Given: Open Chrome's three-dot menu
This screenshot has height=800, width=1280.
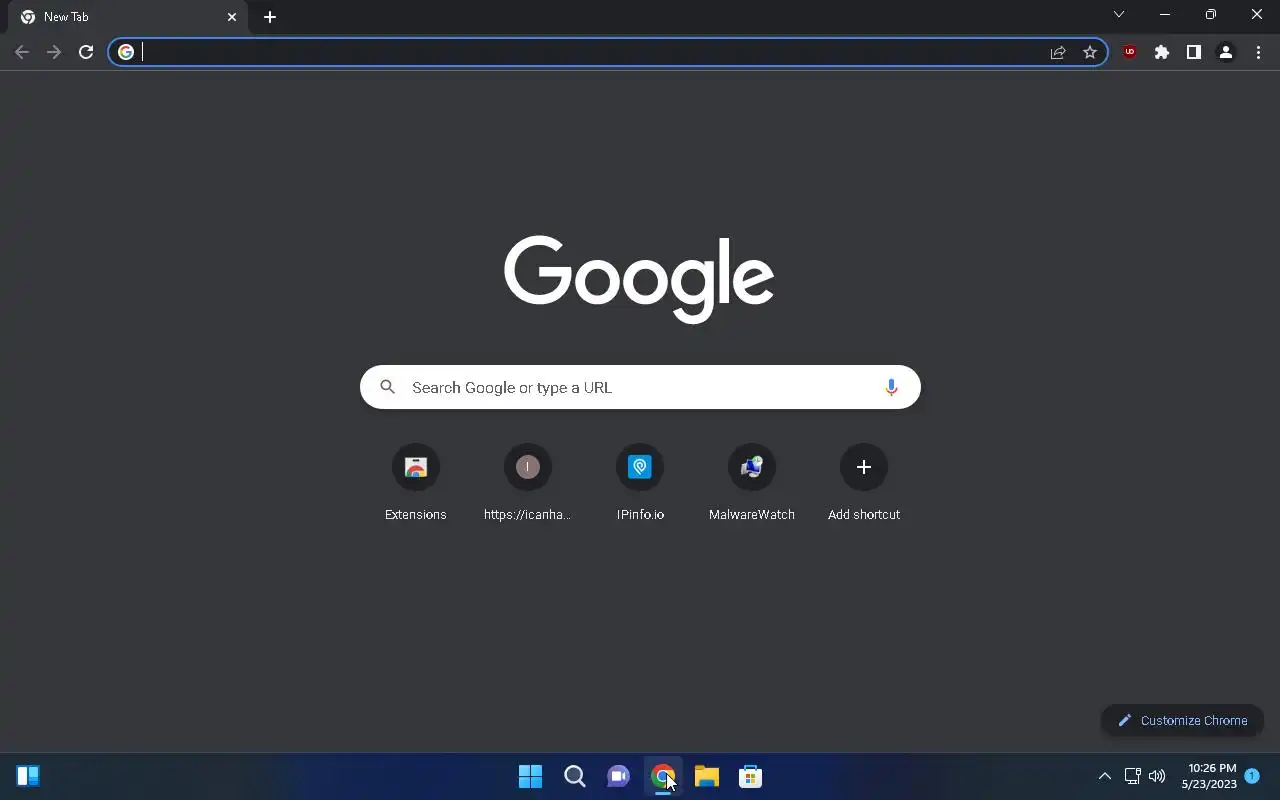Looking at the screenshot, I should coord(1258,52).
